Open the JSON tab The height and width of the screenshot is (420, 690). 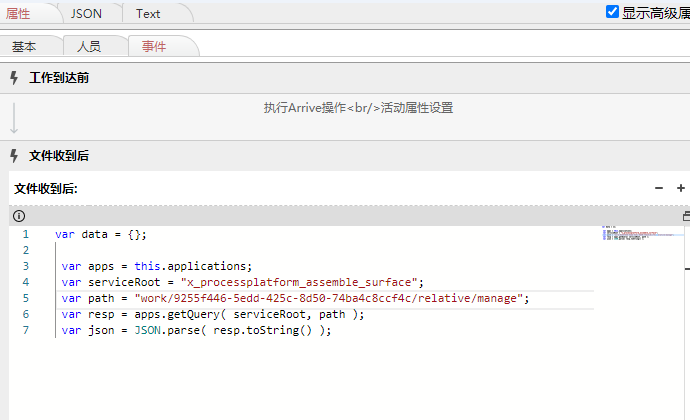[x=86, y=13]
